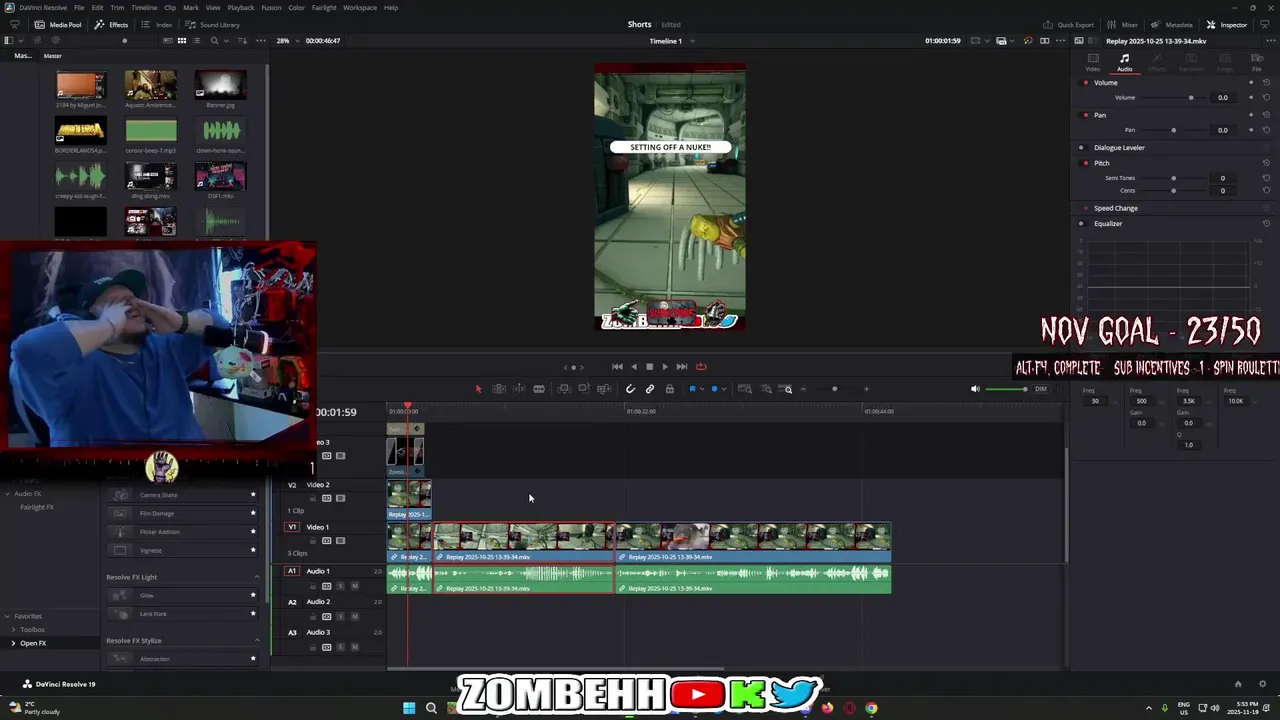The image size is (1280, 720).
Task: Toggle the Volume section enable switch
Action: (x=1086, y=83)
